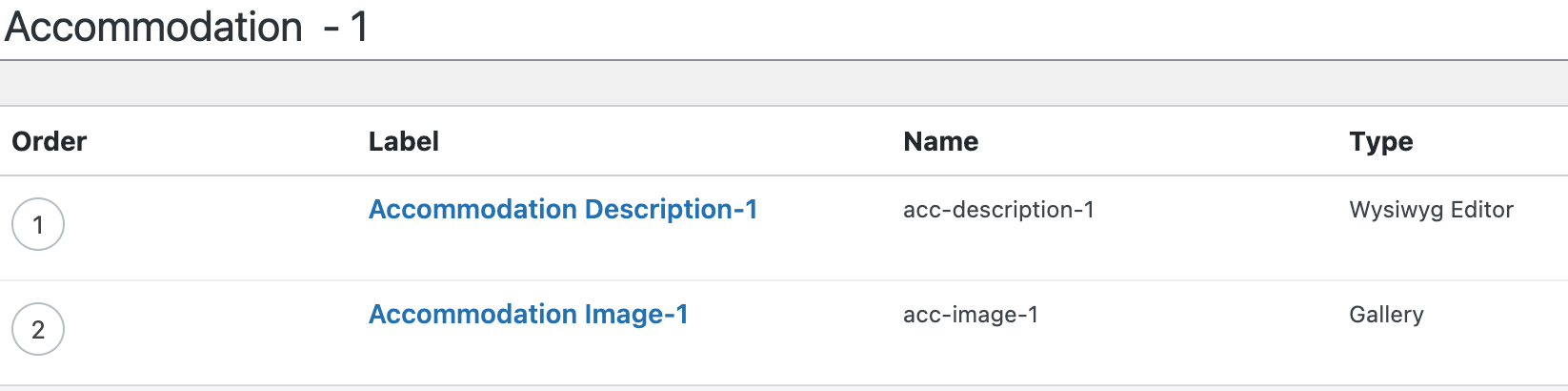Screen dimensions: 1568x391
Task: Click the order handle circle numbered 1
Action: coord(38,224)
